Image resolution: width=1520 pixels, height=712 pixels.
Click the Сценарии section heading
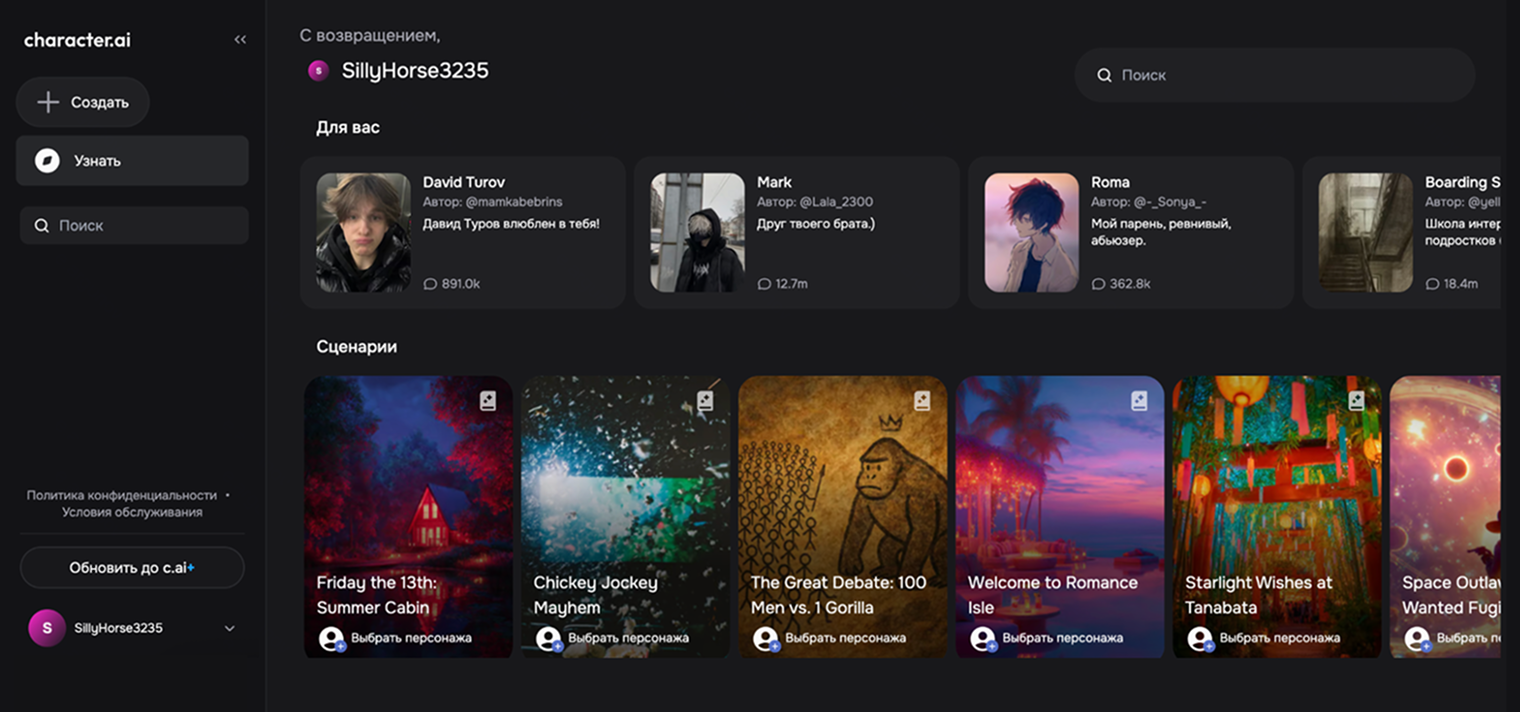(x=357, y=347)
